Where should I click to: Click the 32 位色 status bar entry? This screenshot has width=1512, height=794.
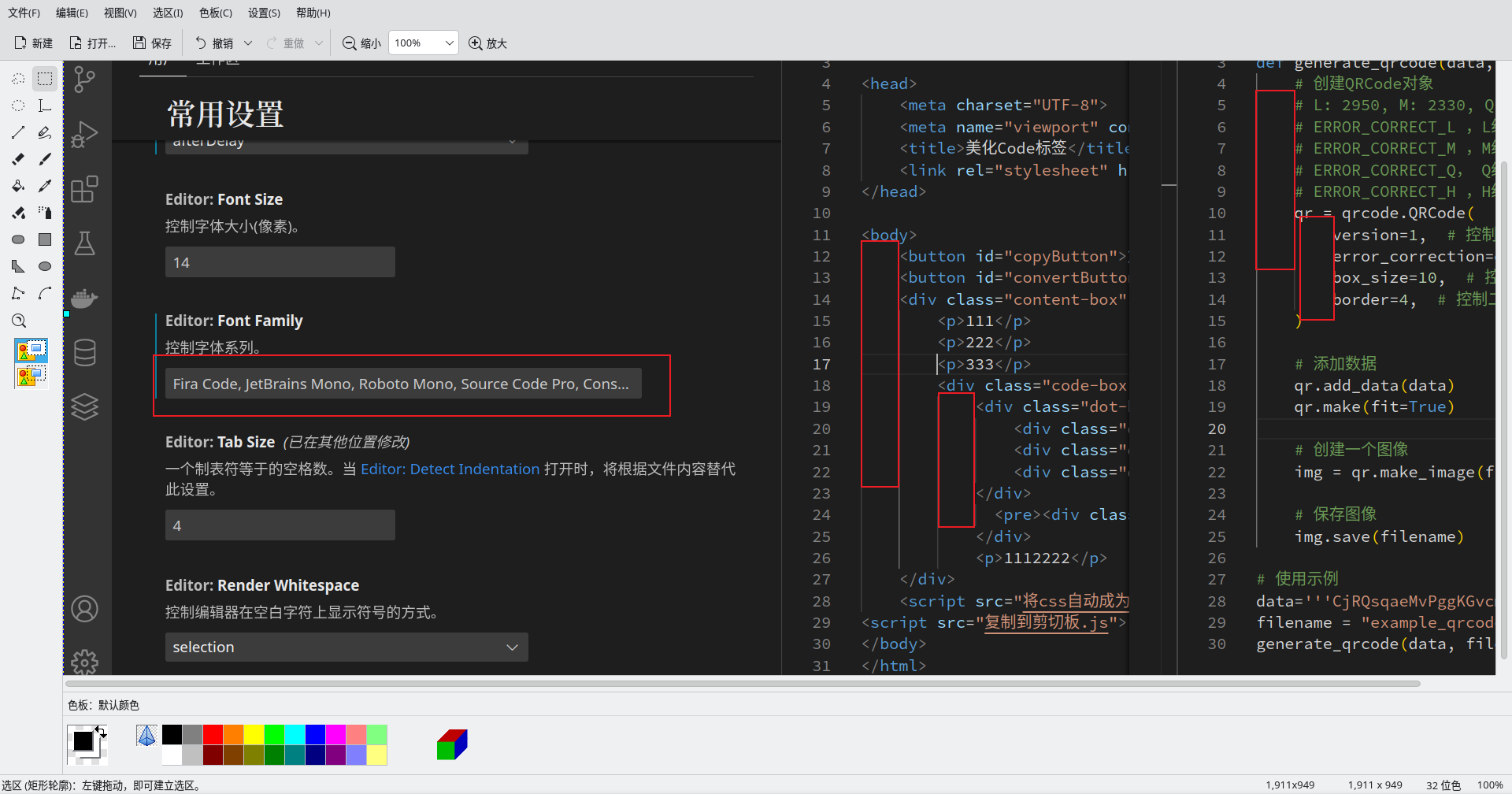[x=1443, y=785]
